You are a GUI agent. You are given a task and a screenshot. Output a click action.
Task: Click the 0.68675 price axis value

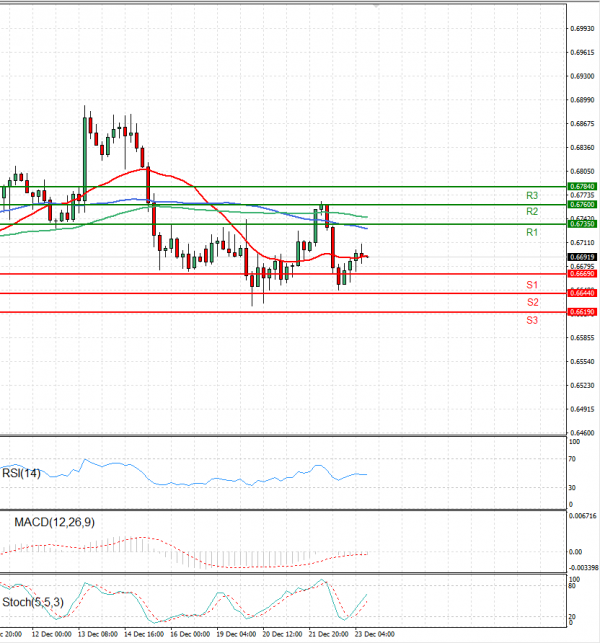(582, 124)
